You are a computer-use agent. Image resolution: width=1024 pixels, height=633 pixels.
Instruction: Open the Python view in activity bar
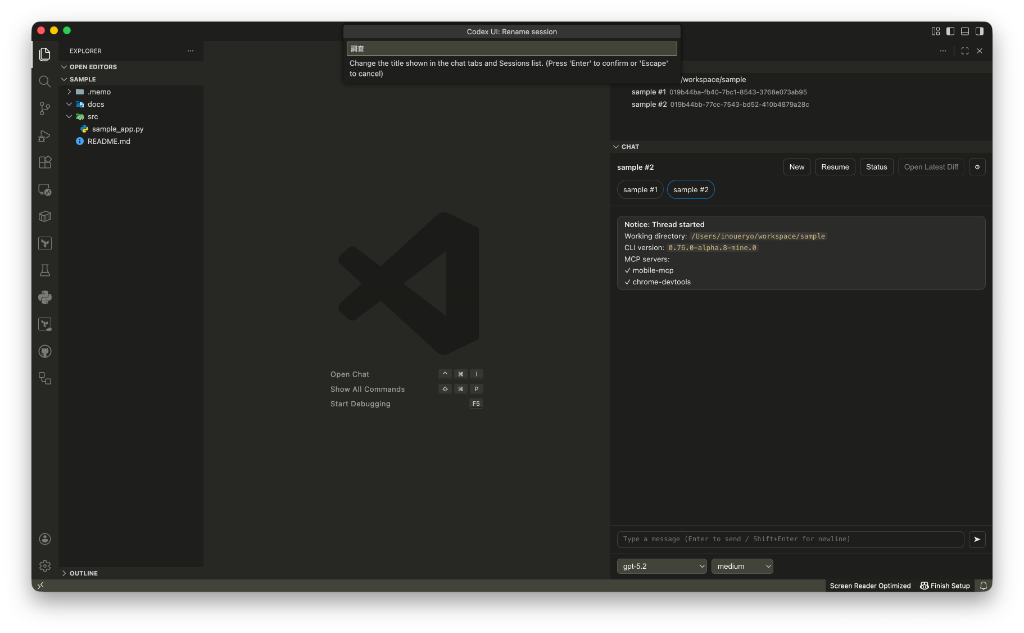tap(45, 297)
